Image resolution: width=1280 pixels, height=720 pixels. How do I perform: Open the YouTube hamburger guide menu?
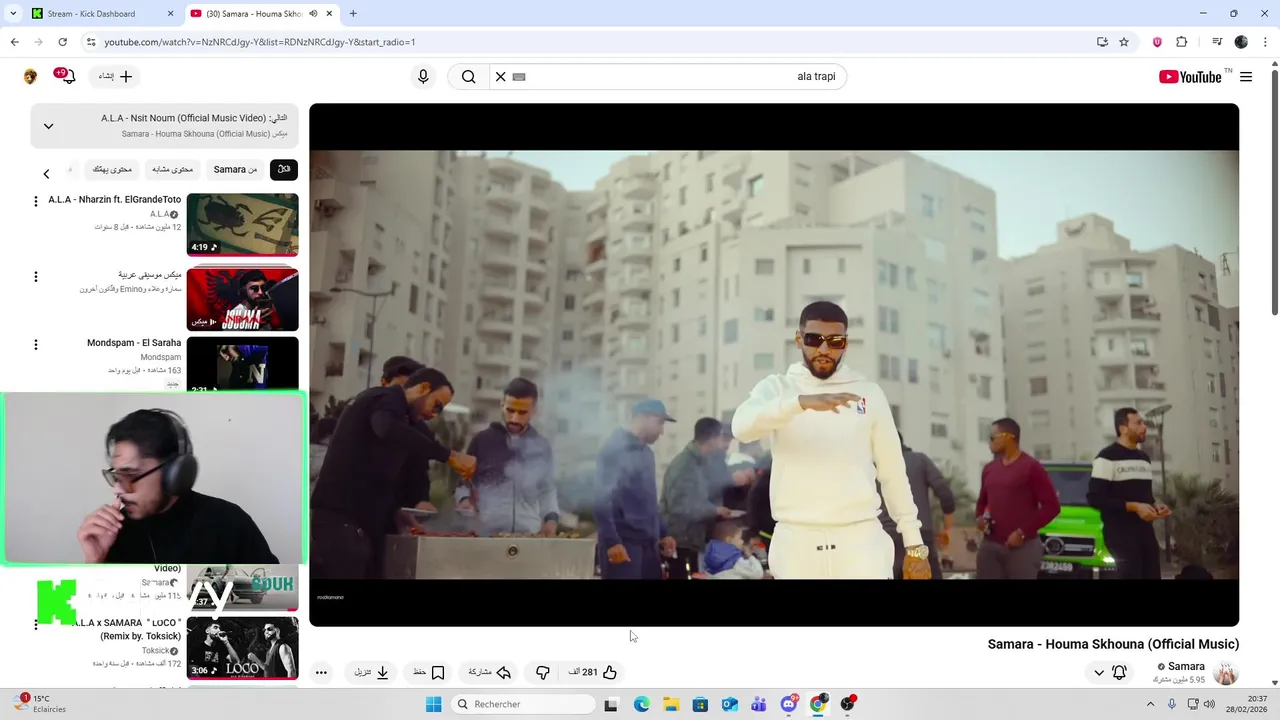click(x=1246, y=77)
